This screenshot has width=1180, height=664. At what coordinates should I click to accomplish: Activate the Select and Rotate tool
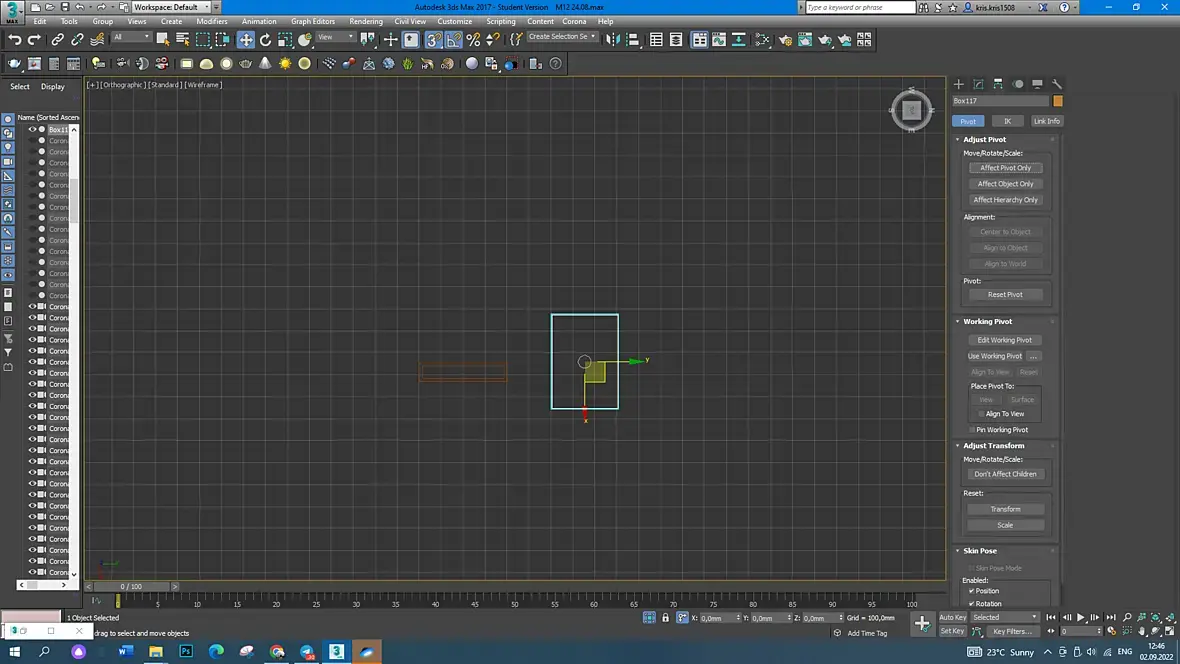[266, 40]
